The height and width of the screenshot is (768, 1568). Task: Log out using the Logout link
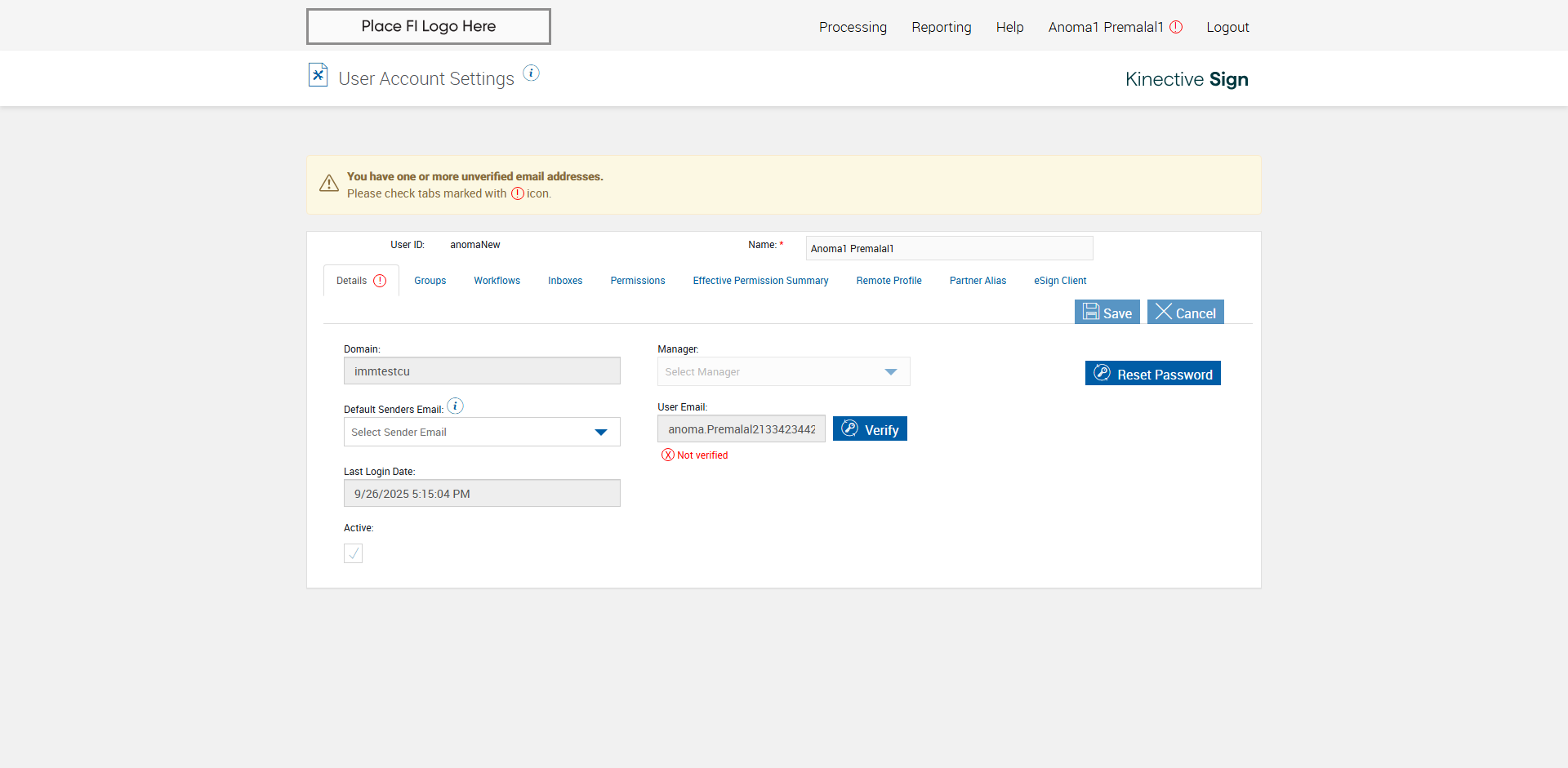(x=1227, y=27)
